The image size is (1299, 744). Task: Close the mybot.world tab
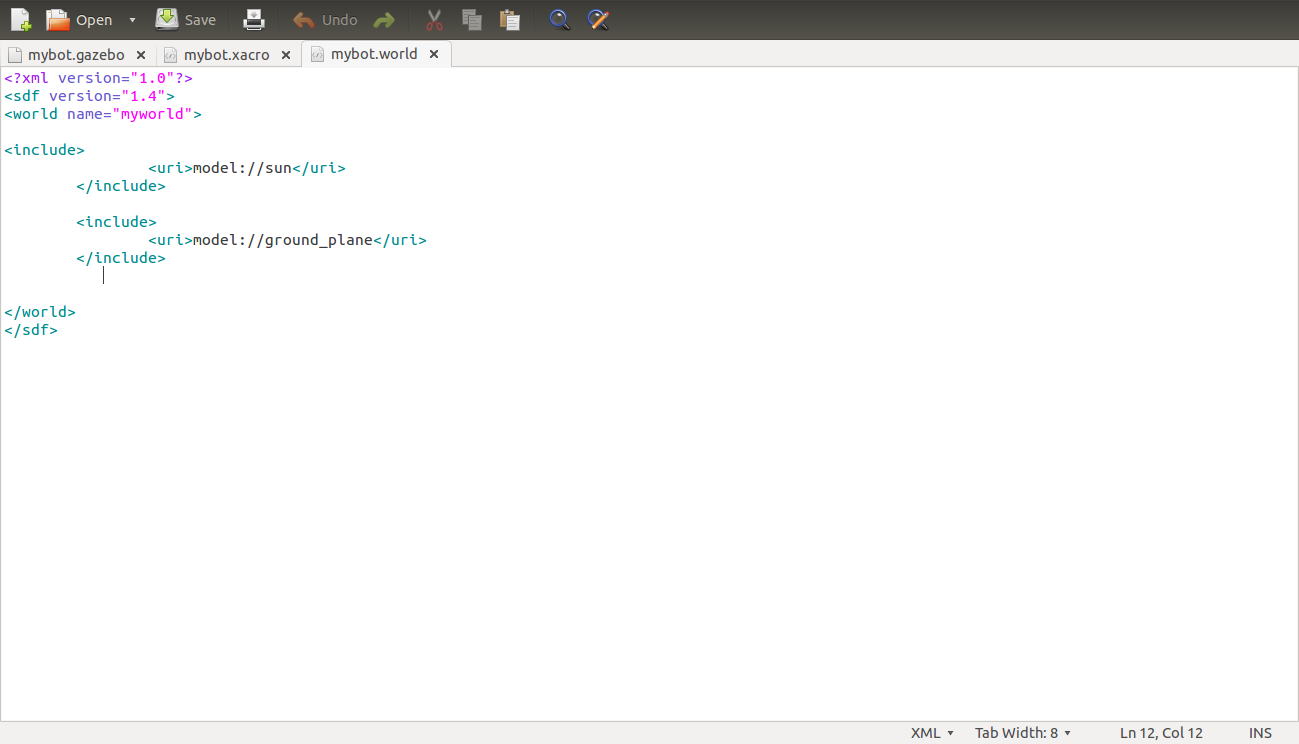(434, 54)
